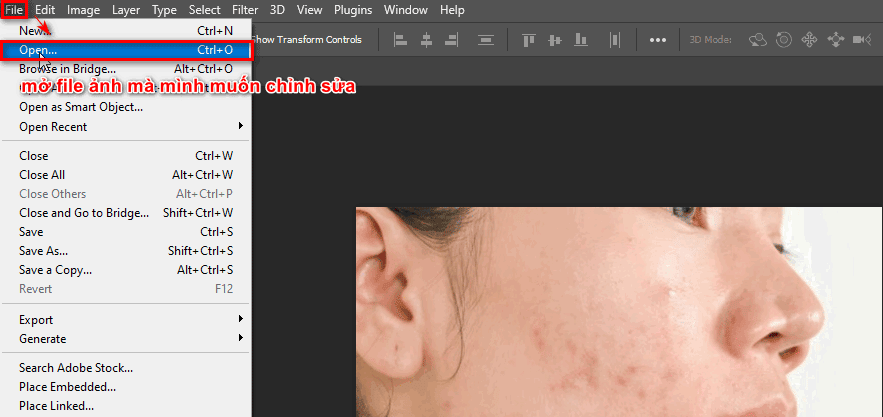This screenshot has height=417, width=883.
Task: Open the Select menu
Action: pos(204,10)
